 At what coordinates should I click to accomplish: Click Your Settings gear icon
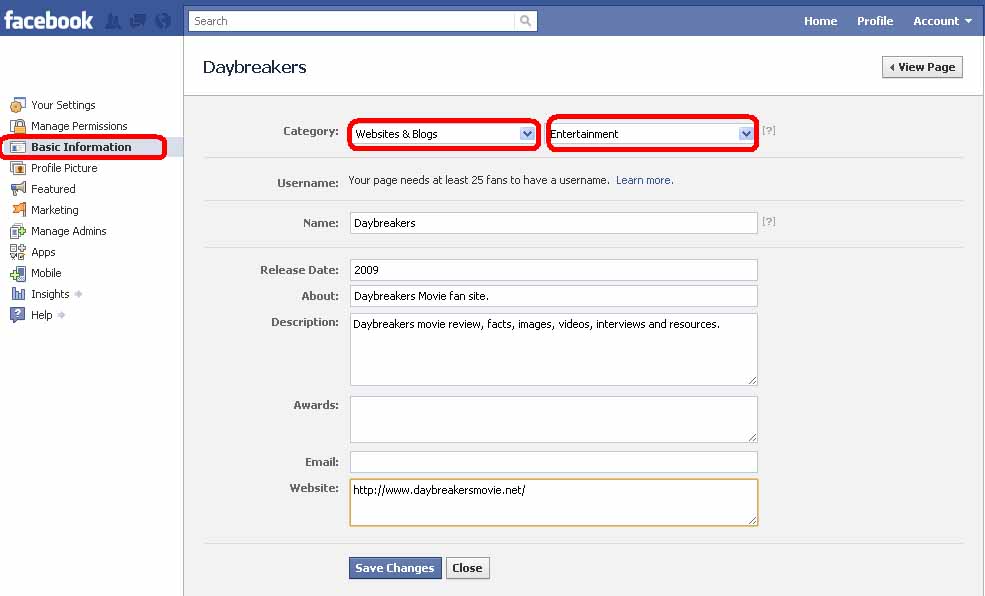click(18, 105)
